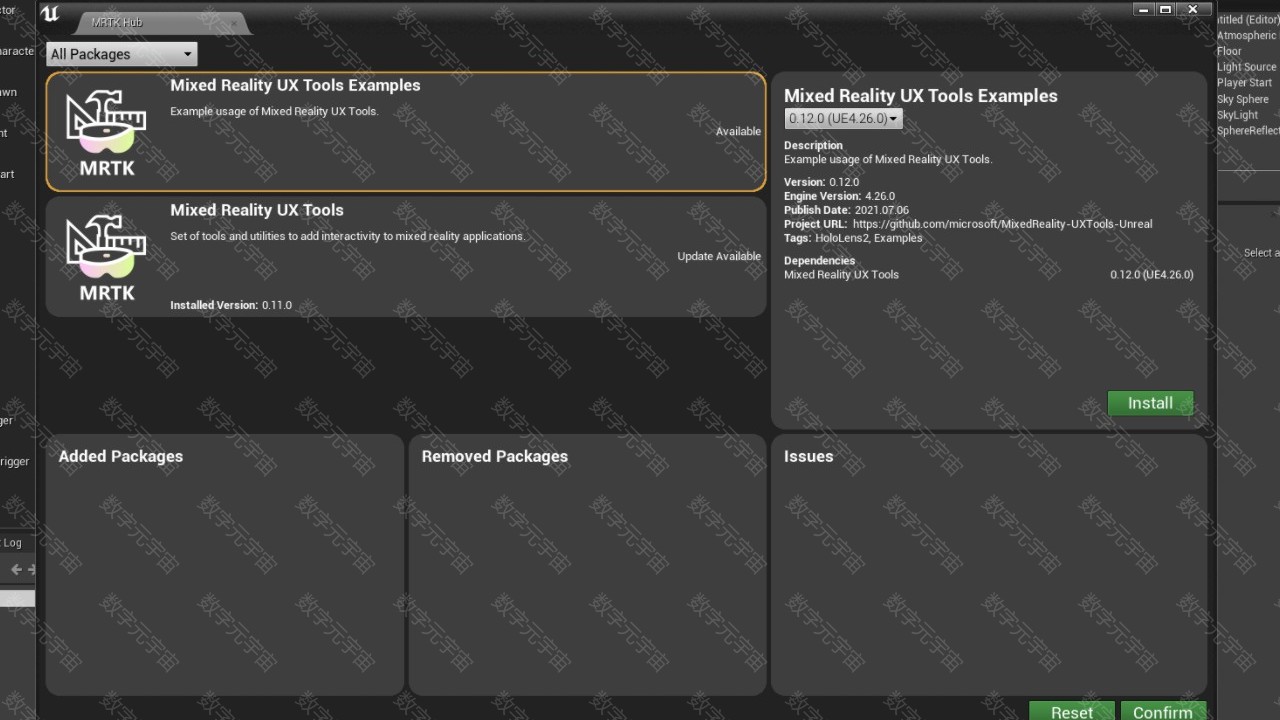Click the Removed Packages heading
The width and height of the screenshot is (1280, 720).
[x=495, y=456]
